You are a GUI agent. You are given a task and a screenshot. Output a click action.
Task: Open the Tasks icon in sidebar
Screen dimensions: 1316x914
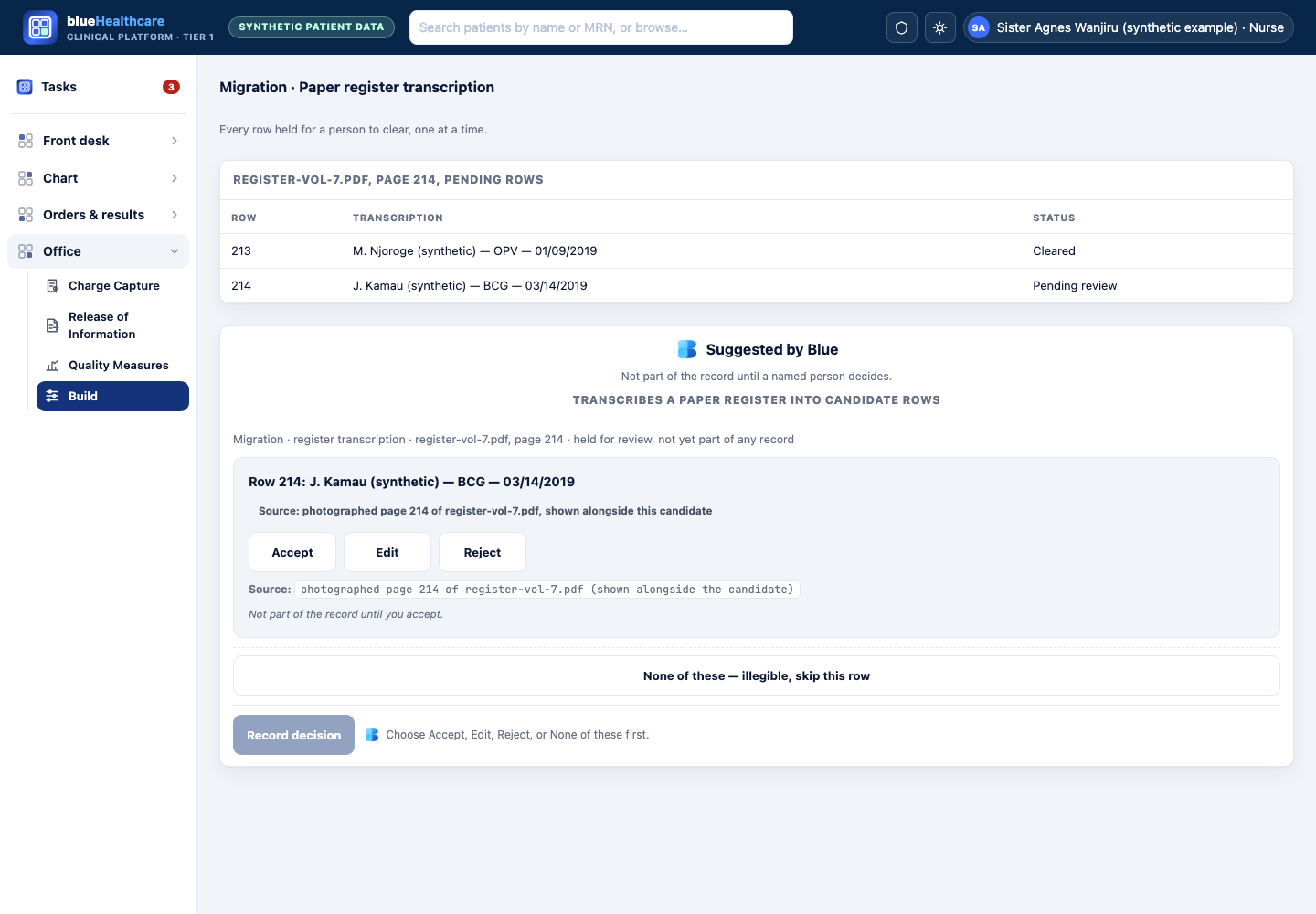click(25, 87)
